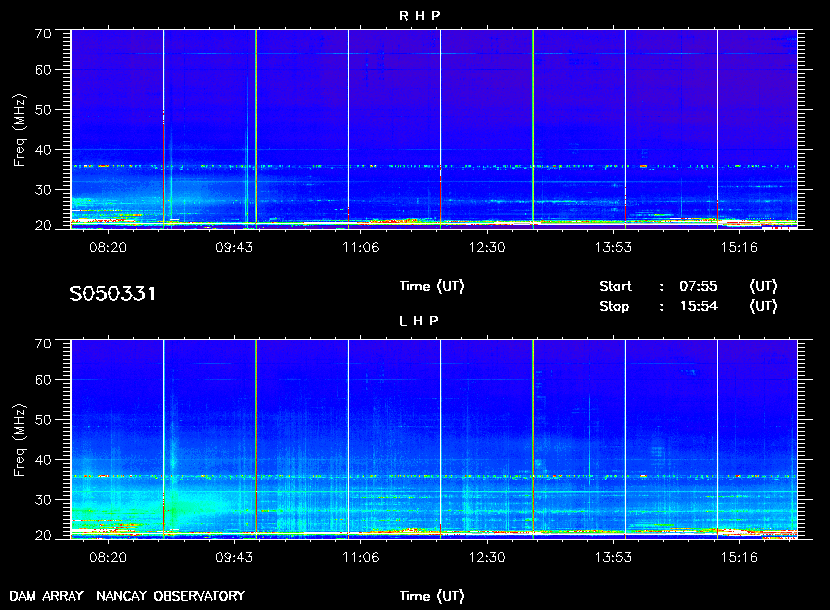Screen dimensions: 830x610
Task: Click the 60 frequency tick in LHP panel
Action: 43,380
